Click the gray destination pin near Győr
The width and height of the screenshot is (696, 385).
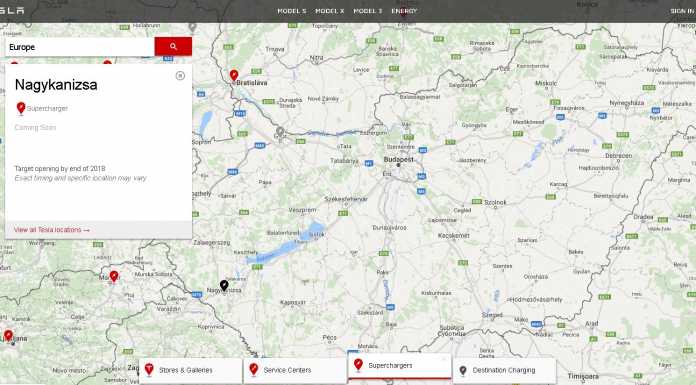pyautogui.click(x=280, y=132)
